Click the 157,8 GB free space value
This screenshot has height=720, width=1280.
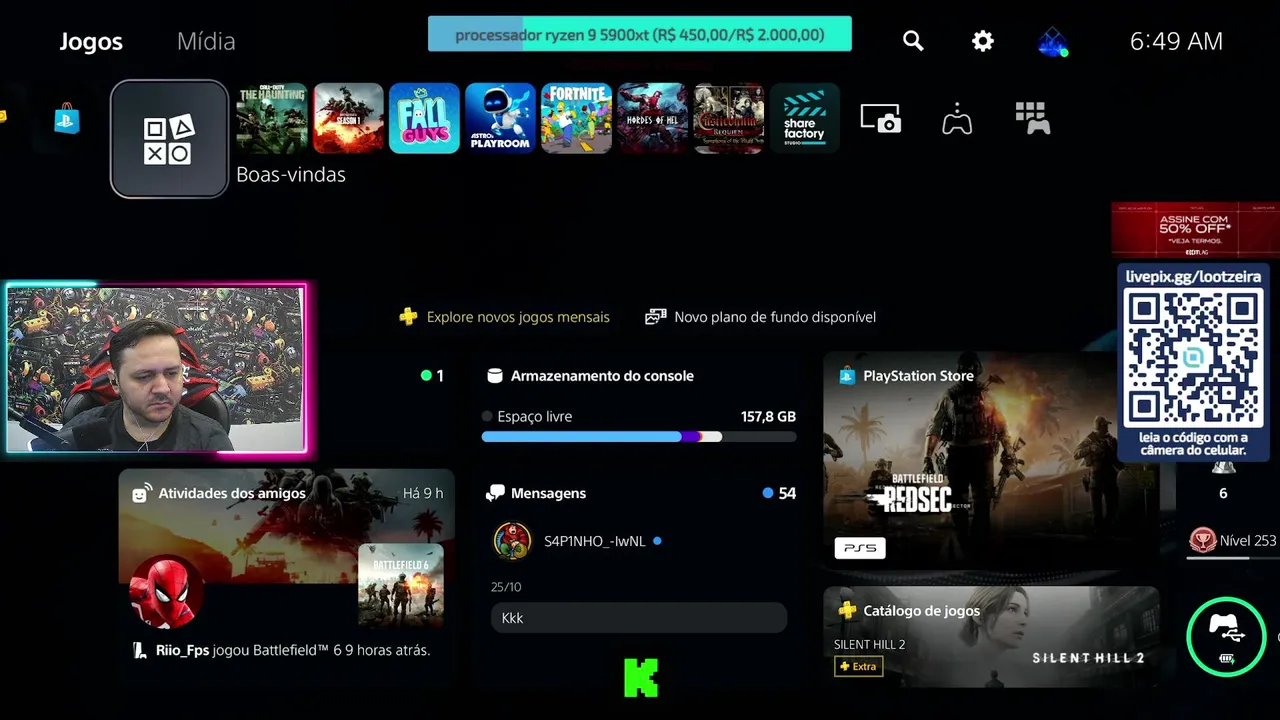coord(768,416)
